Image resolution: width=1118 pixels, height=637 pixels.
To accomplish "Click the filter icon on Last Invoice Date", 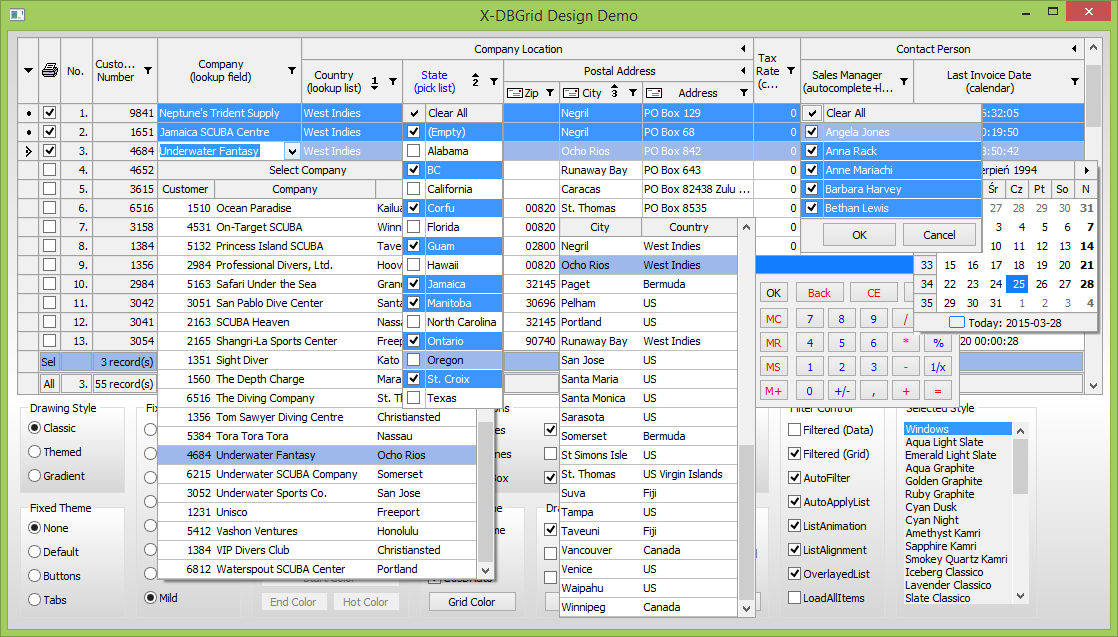I will click(1075, 82).
